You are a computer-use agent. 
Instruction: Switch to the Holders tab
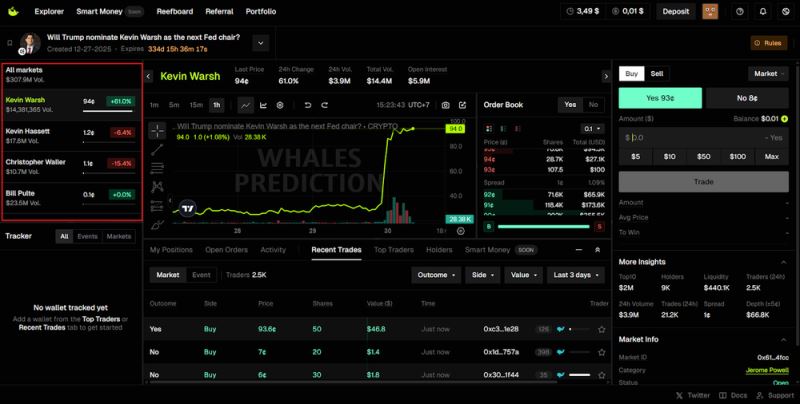click(x=439, y=250)
